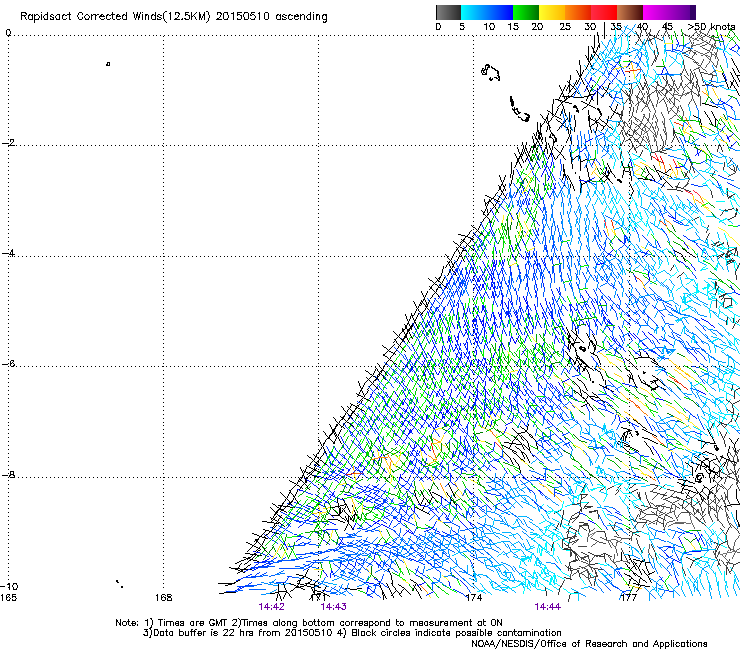
Task: Click the longitude label '168'
Action: point(163,598)
